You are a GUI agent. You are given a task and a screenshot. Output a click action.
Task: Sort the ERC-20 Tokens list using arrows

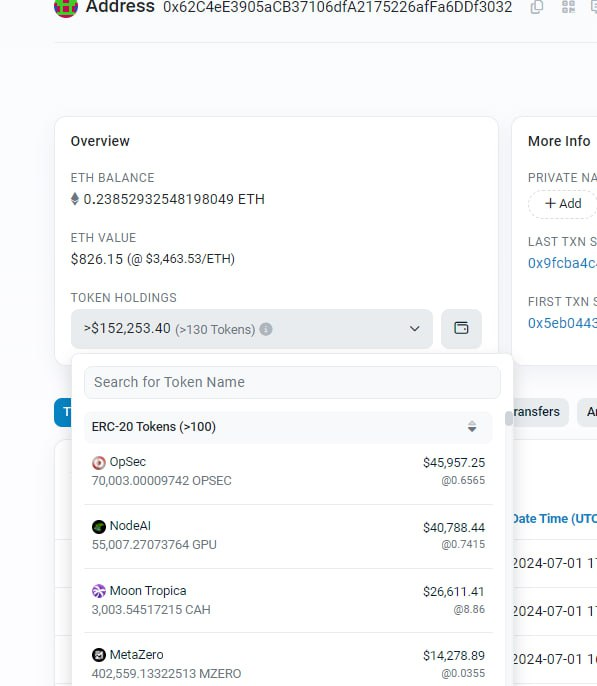click(471, 427)
